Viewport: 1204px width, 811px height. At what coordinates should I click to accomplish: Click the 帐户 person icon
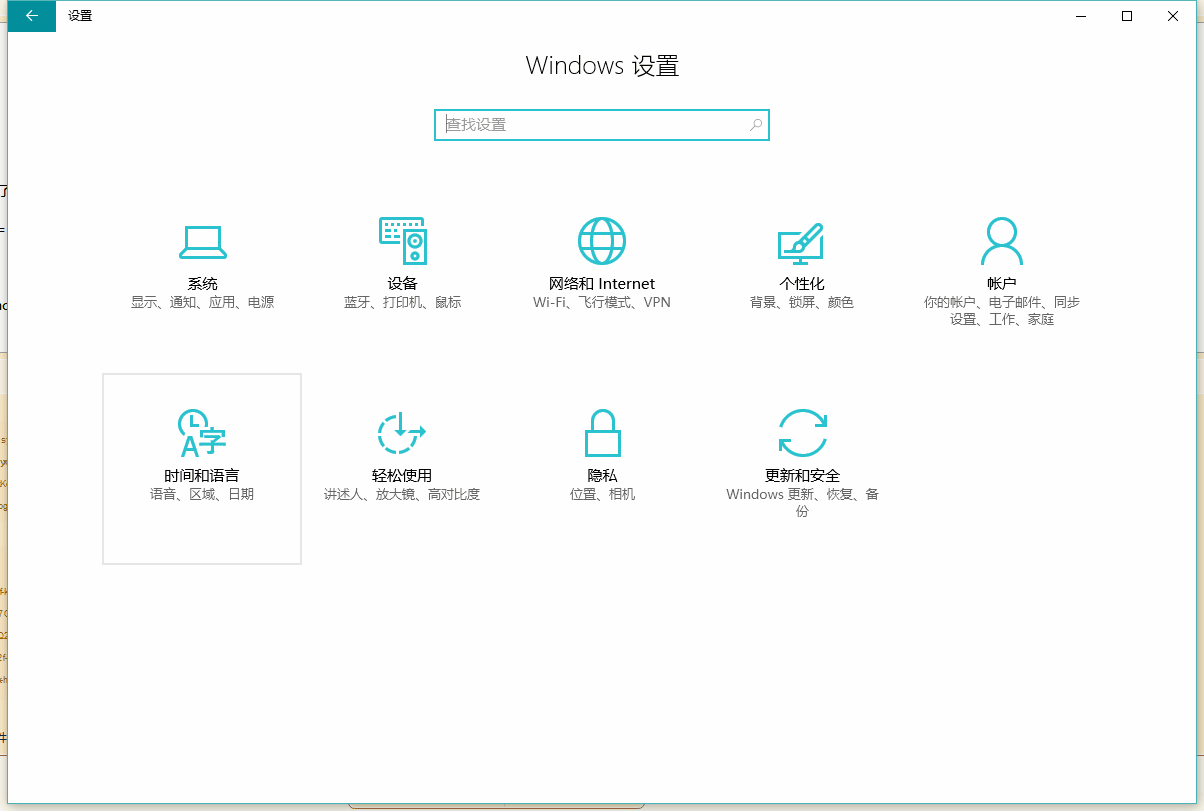tap(1001, 241)
